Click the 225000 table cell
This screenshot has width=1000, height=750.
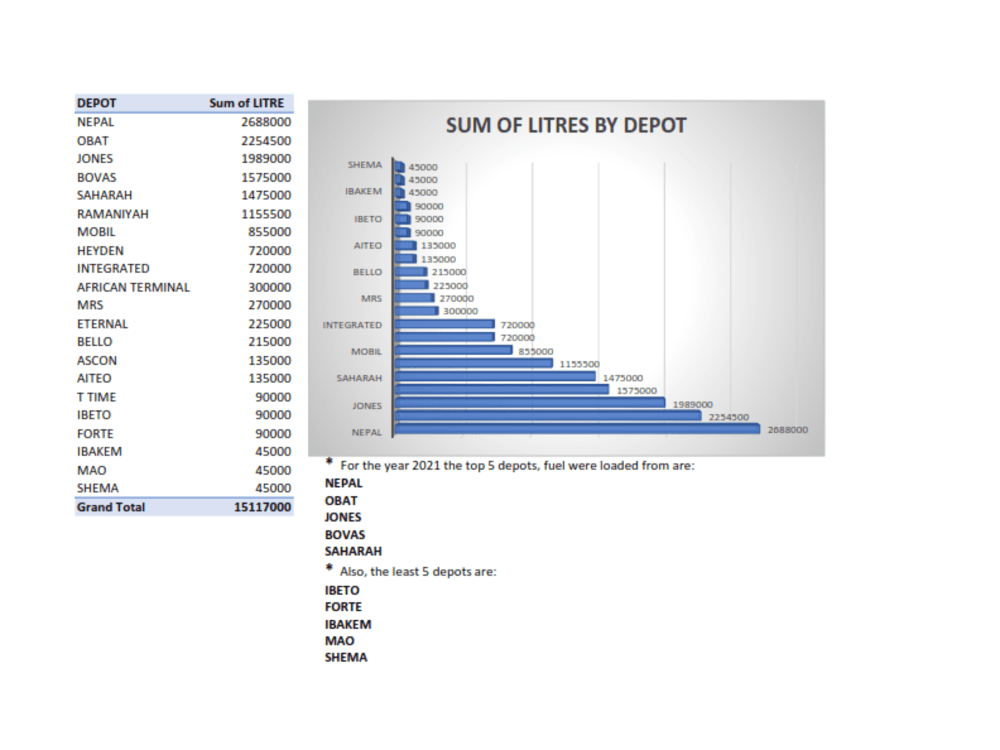[x=270, y=324]
